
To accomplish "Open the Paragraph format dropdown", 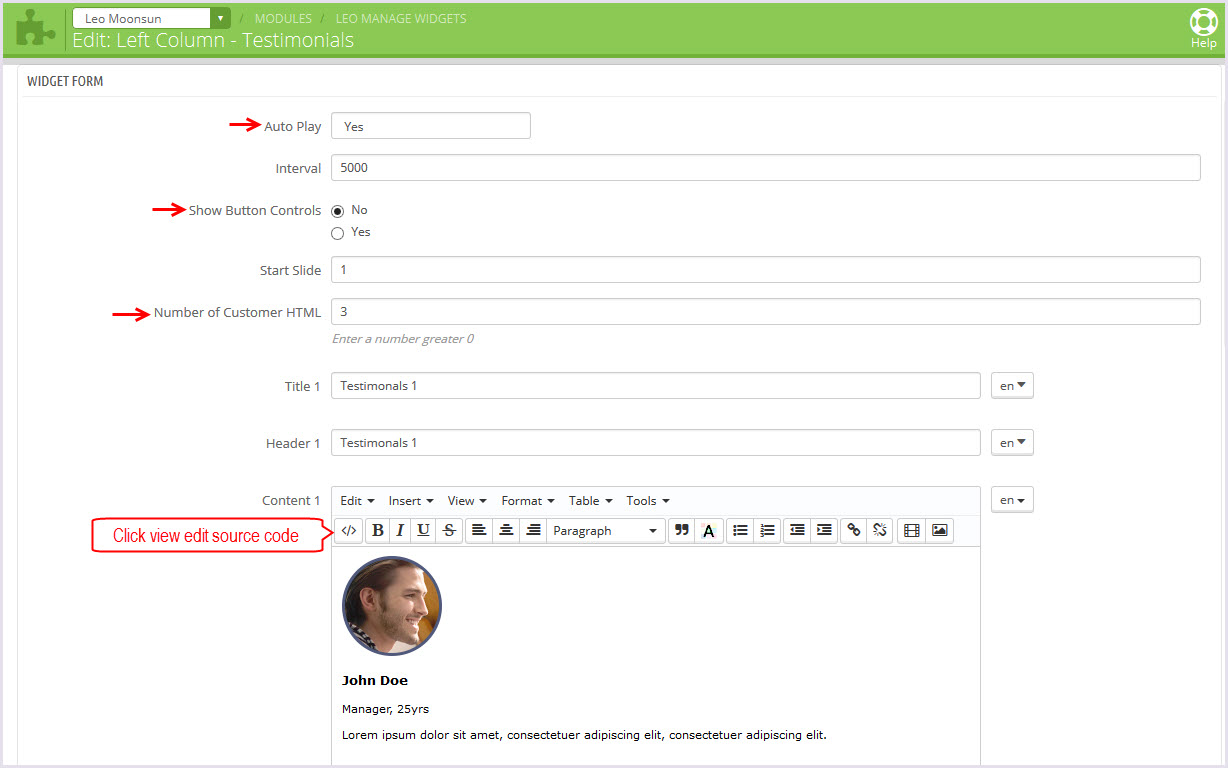I will pos(606,531).
